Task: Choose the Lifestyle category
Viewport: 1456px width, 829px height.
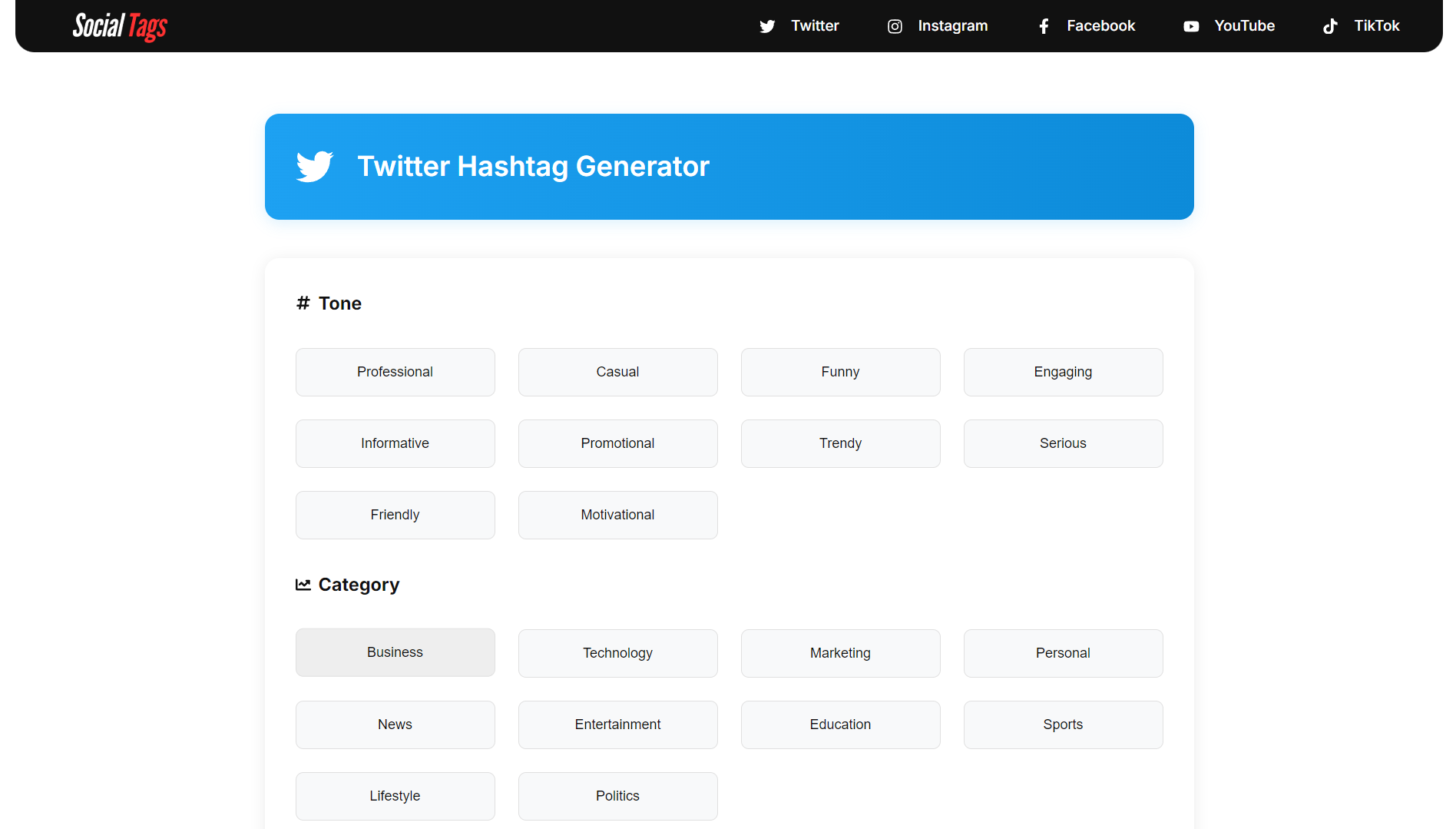Action: (395, 797)
